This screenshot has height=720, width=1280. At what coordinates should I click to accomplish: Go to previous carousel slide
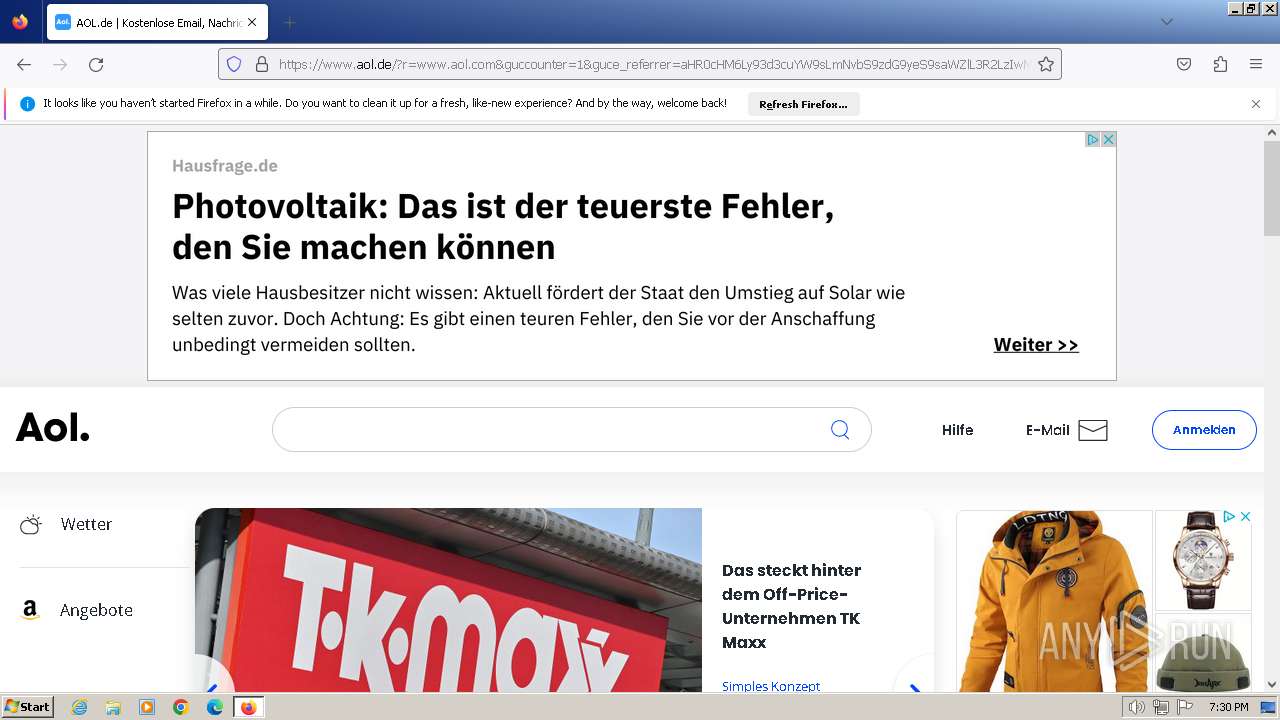213,686
